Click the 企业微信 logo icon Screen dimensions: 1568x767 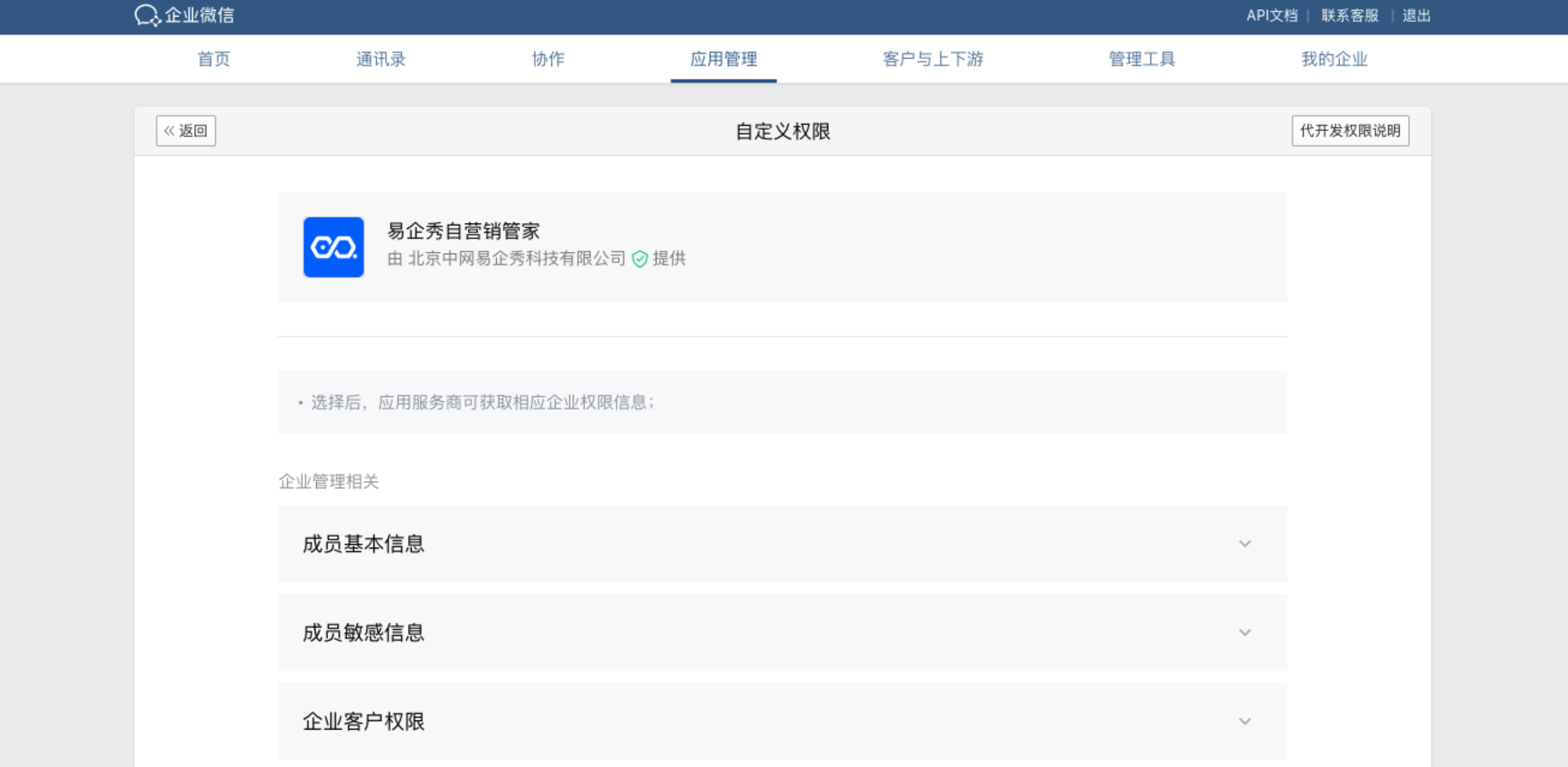coord(148,15)
